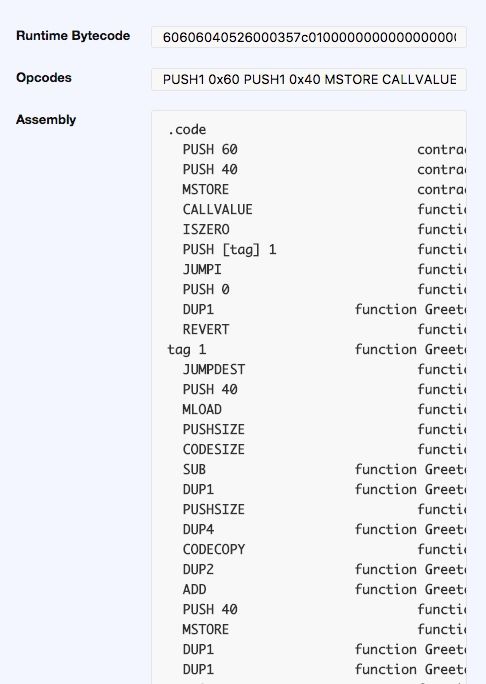Select the CODESIZE instruction
The width and height of the screenshot is (486, 684).
point(214,449)
